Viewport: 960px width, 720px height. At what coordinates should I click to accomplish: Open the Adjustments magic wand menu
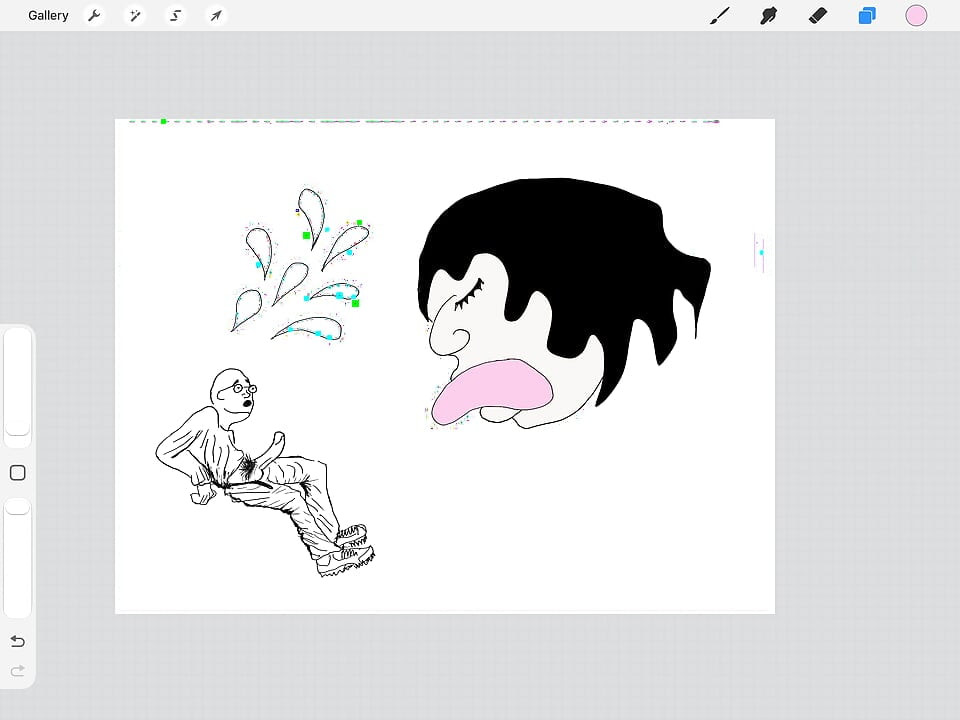tap(135, 15)
